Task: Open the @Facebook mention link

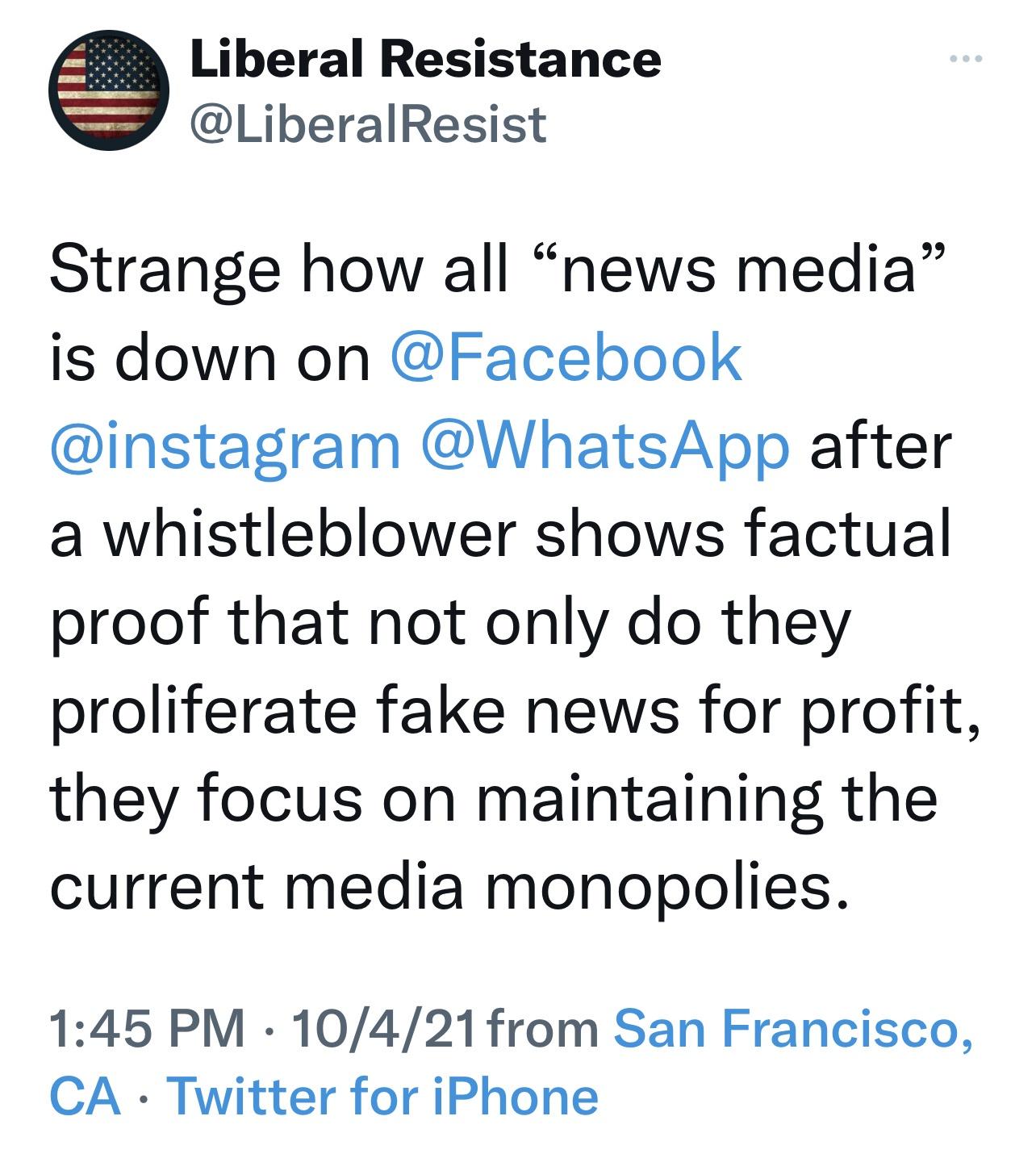Action: [x=565, y=358]
